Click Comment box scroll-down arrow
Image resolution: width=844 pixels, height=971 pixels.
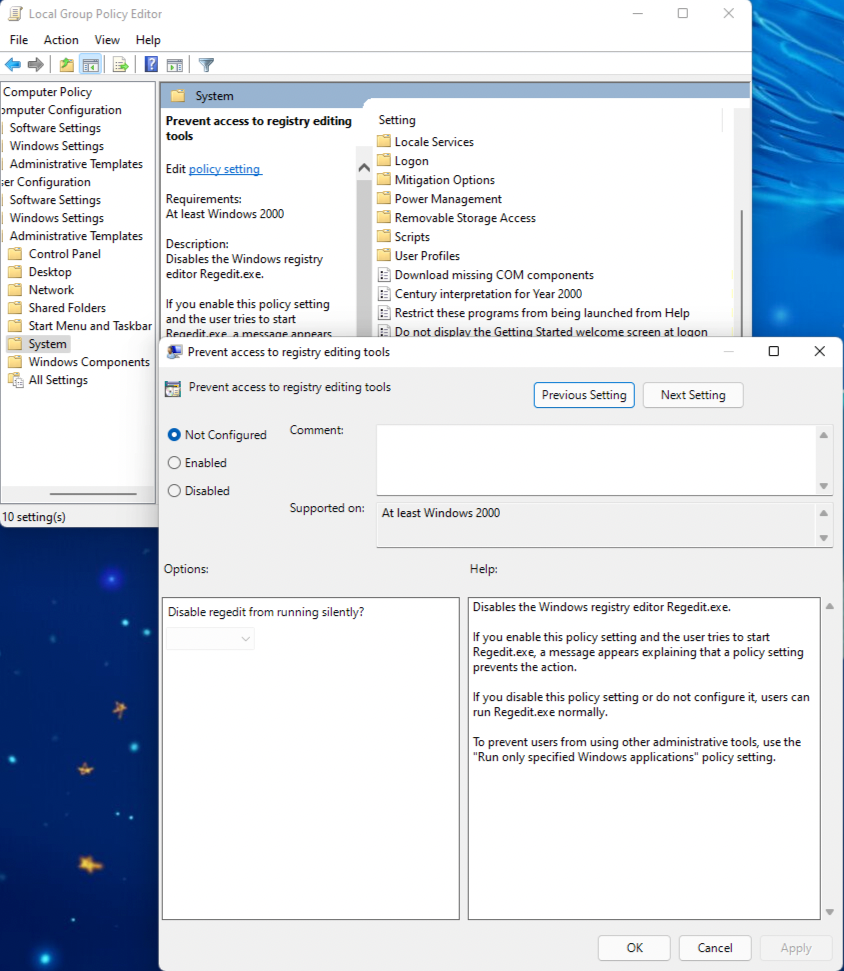point(824,486)
